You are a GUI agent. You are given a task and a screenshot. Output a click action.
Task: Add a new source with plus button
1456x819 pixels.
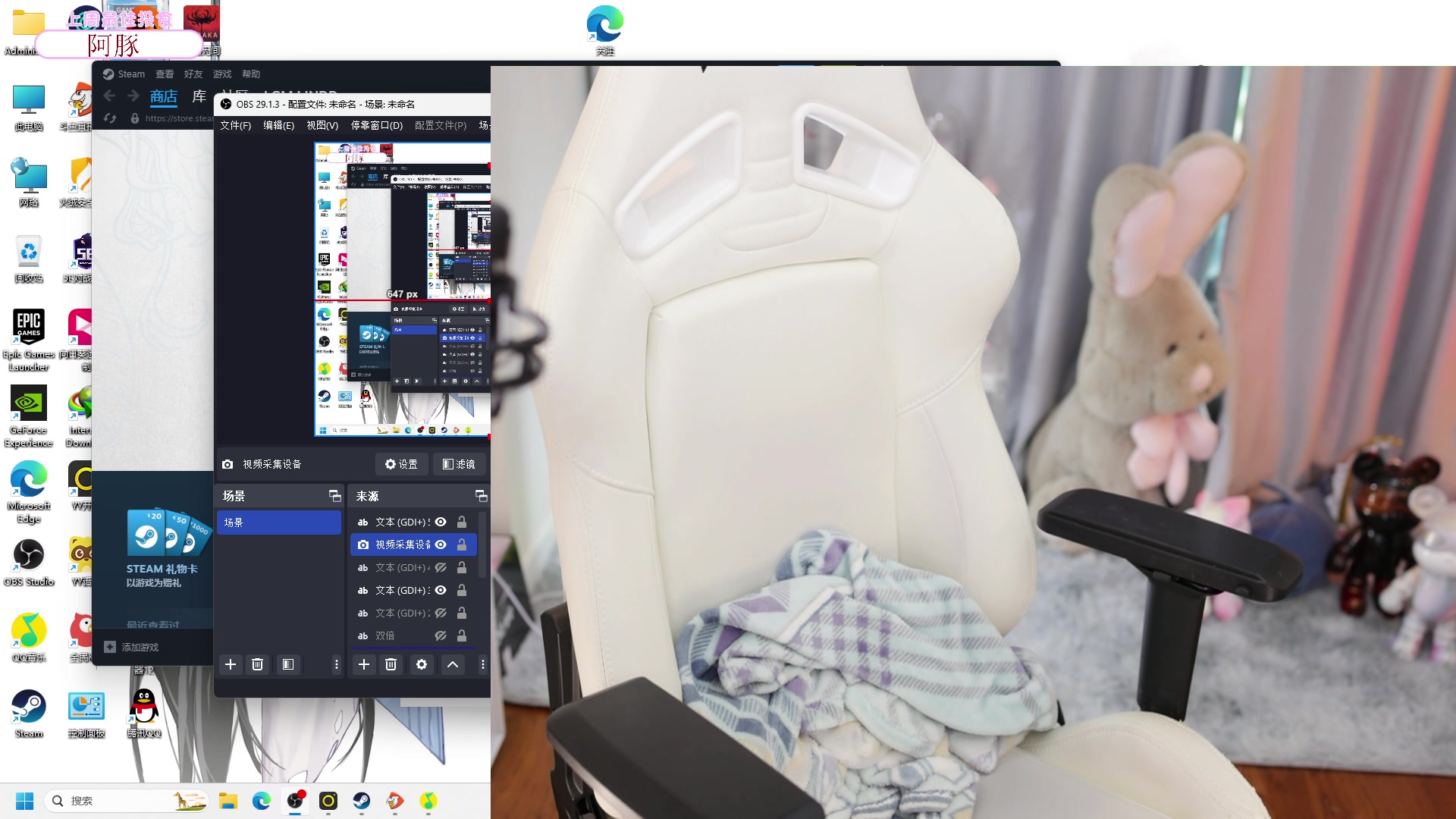click(364, 664)
